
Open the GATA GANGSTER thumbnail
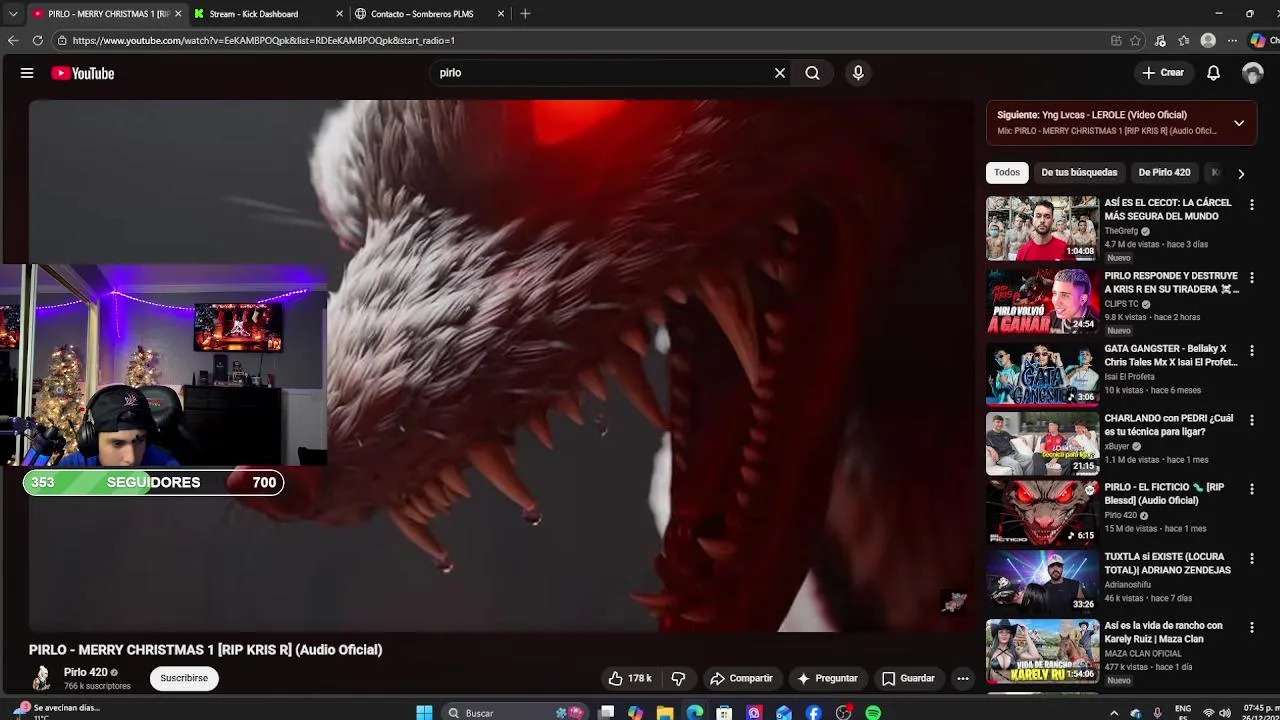click(1042, 375)
